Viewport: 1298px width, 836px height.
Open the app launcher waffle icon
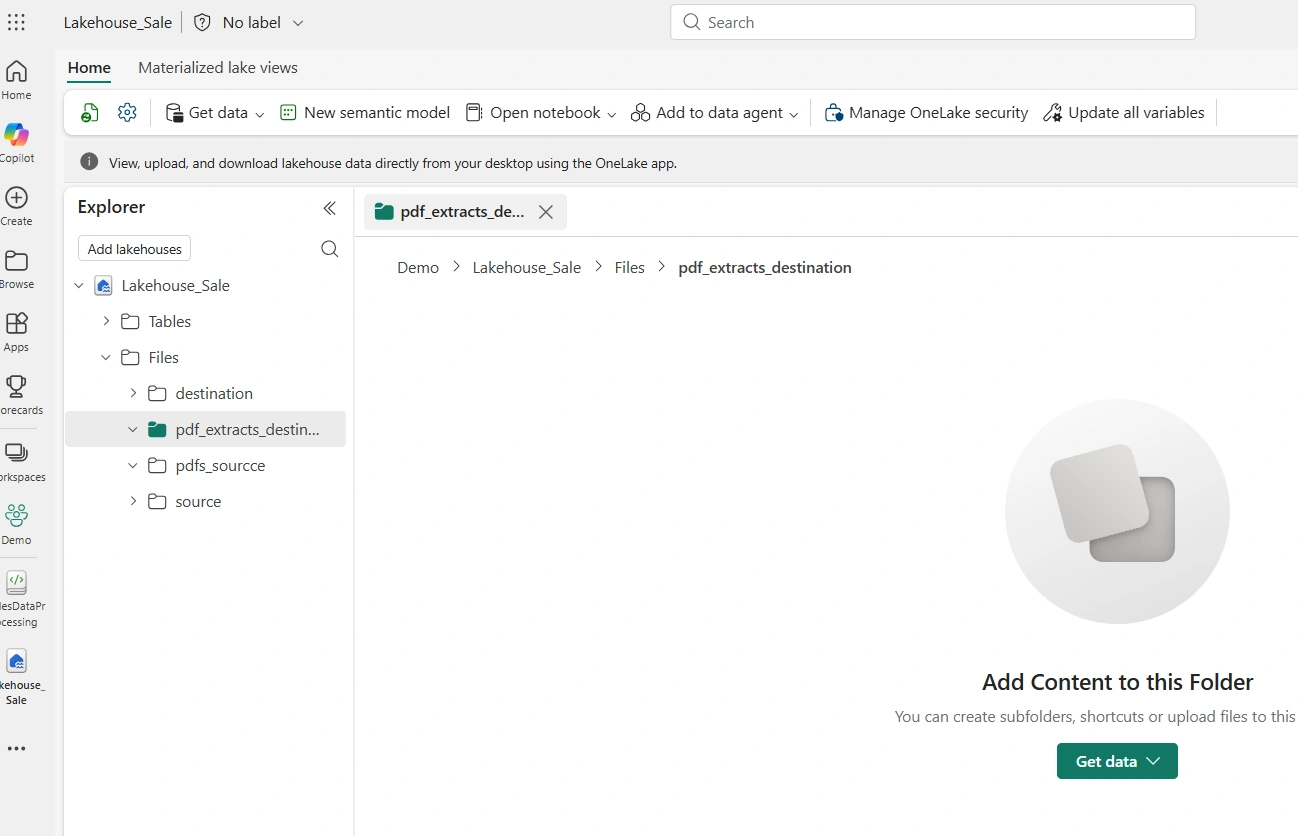click(x=16, y=22)
